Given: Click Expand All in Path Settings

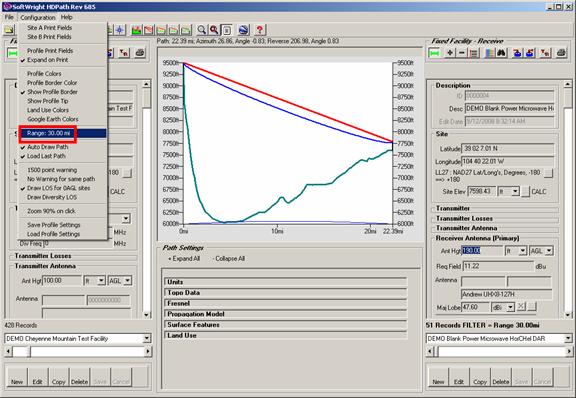Looking at the screenshot, I should [x=184, y=259].
